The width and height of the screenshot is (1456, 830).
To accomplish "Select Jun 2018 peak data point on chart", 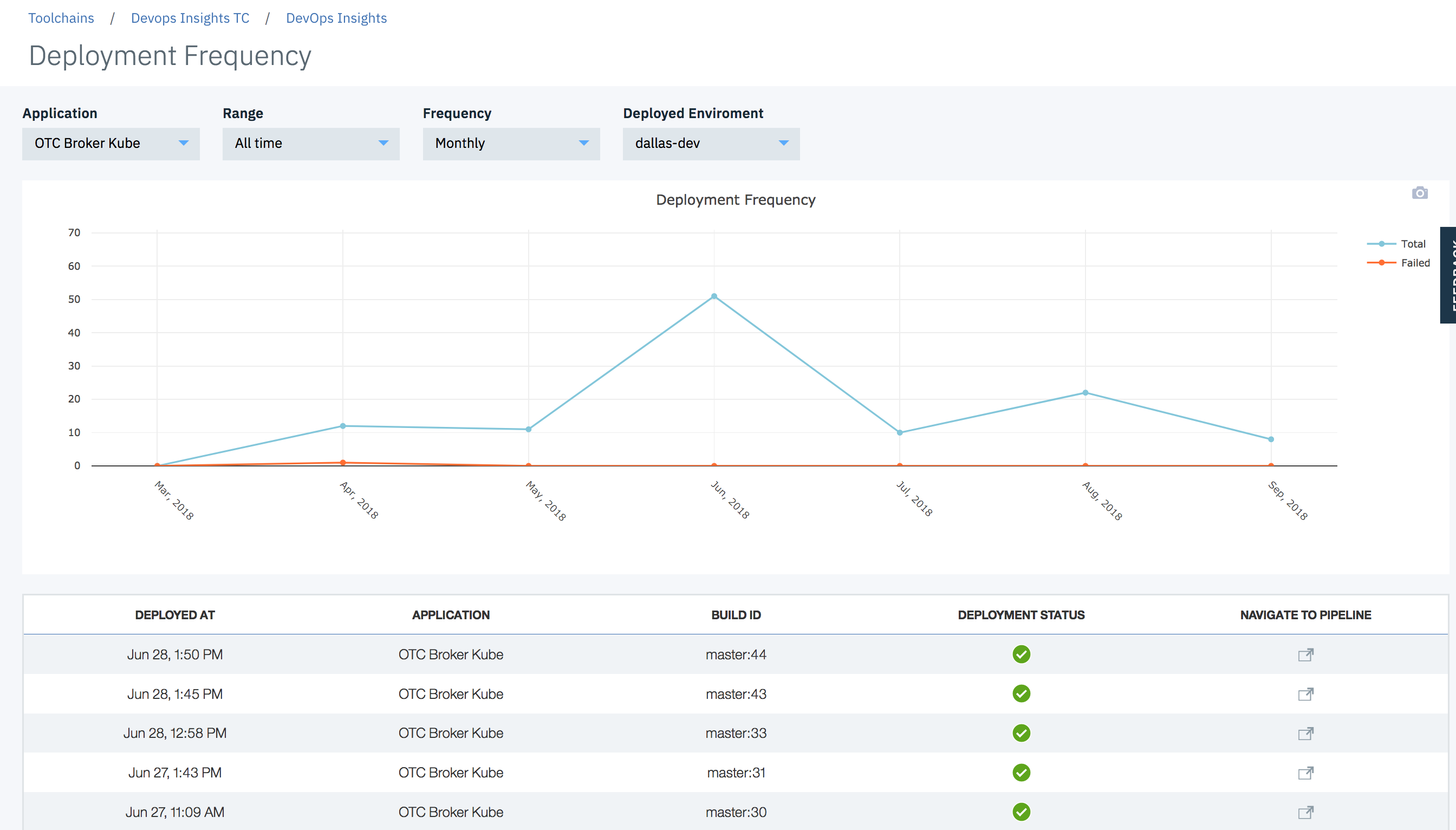I will [x=714, y=296].
